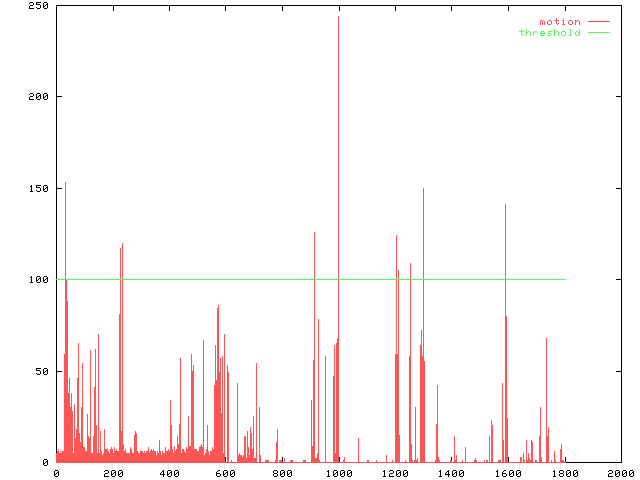Screen dimensions: 640x480
Task: Select the green threshold legend line sample
Action: [x=598, y=33]
